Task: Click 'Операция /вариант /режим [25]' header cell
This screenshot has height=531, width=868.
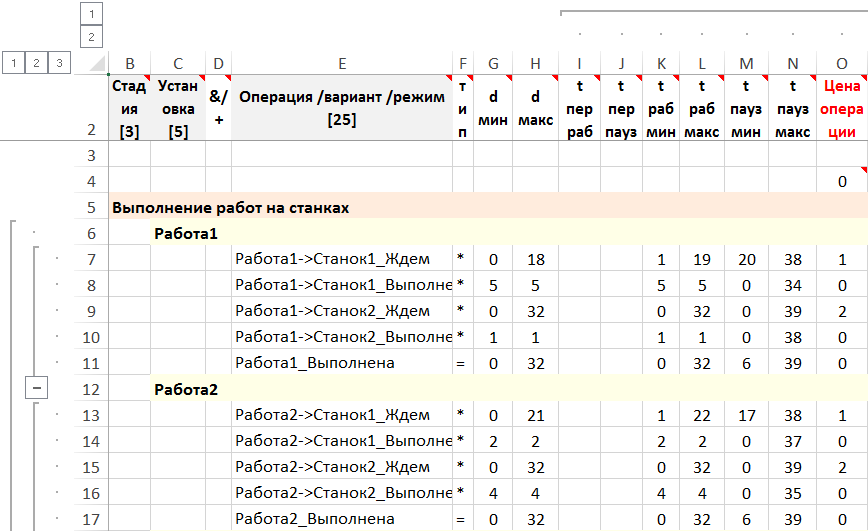Action: pyautogui.click(x=342, y=108)
